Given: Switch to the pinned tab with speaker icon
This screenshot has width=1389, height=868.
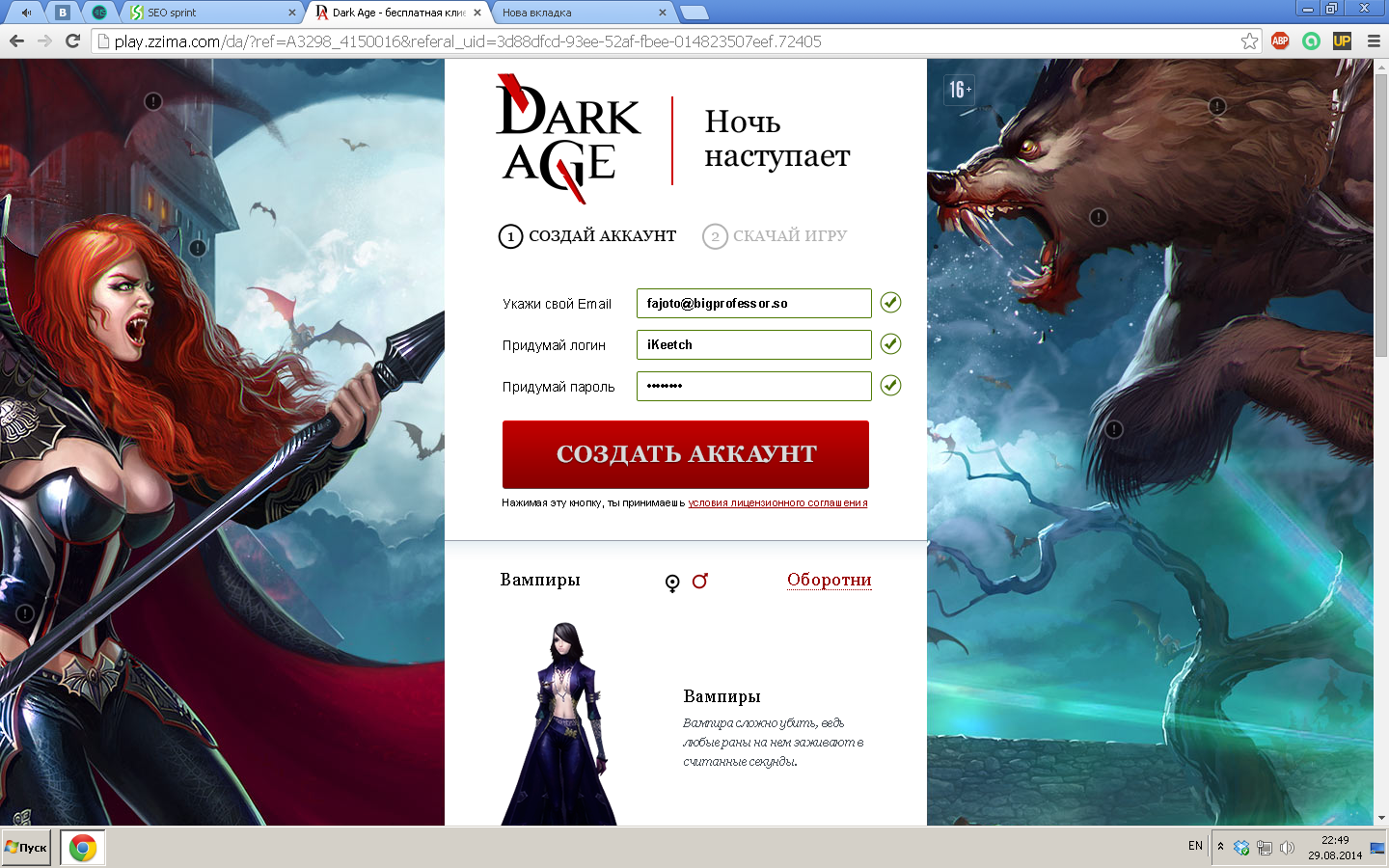Looking at the screenshot, I should 27,13.
